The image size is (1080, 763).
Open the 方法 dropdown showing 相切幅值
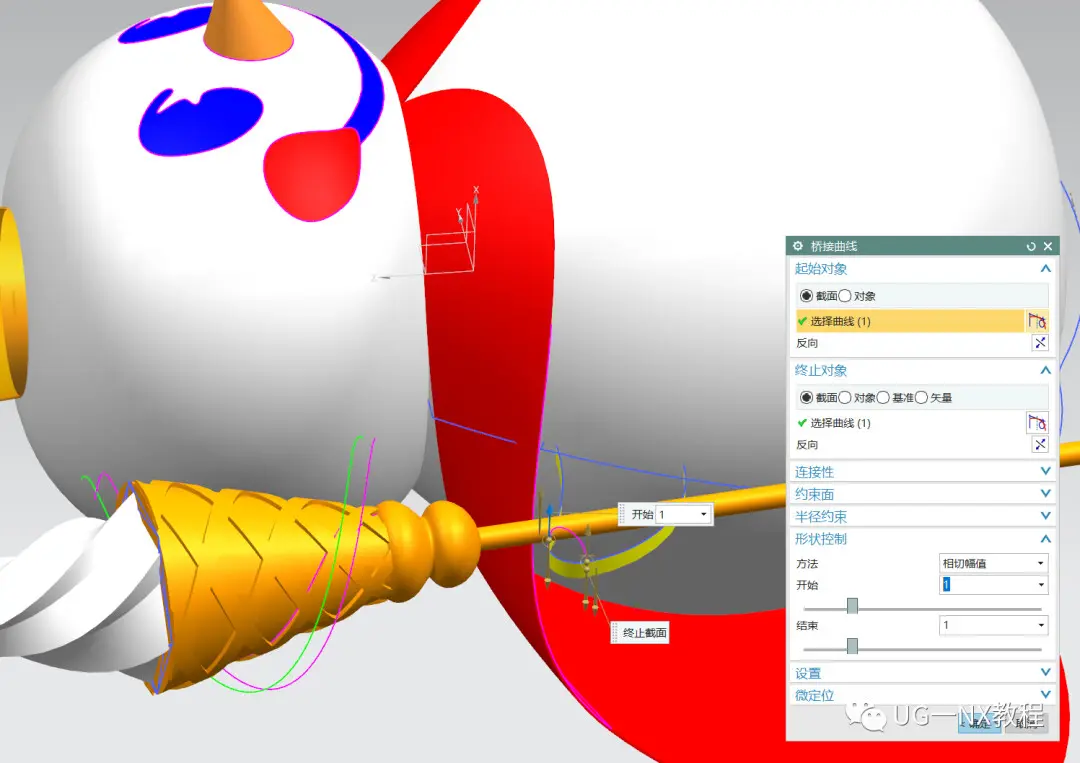point(993,563)
